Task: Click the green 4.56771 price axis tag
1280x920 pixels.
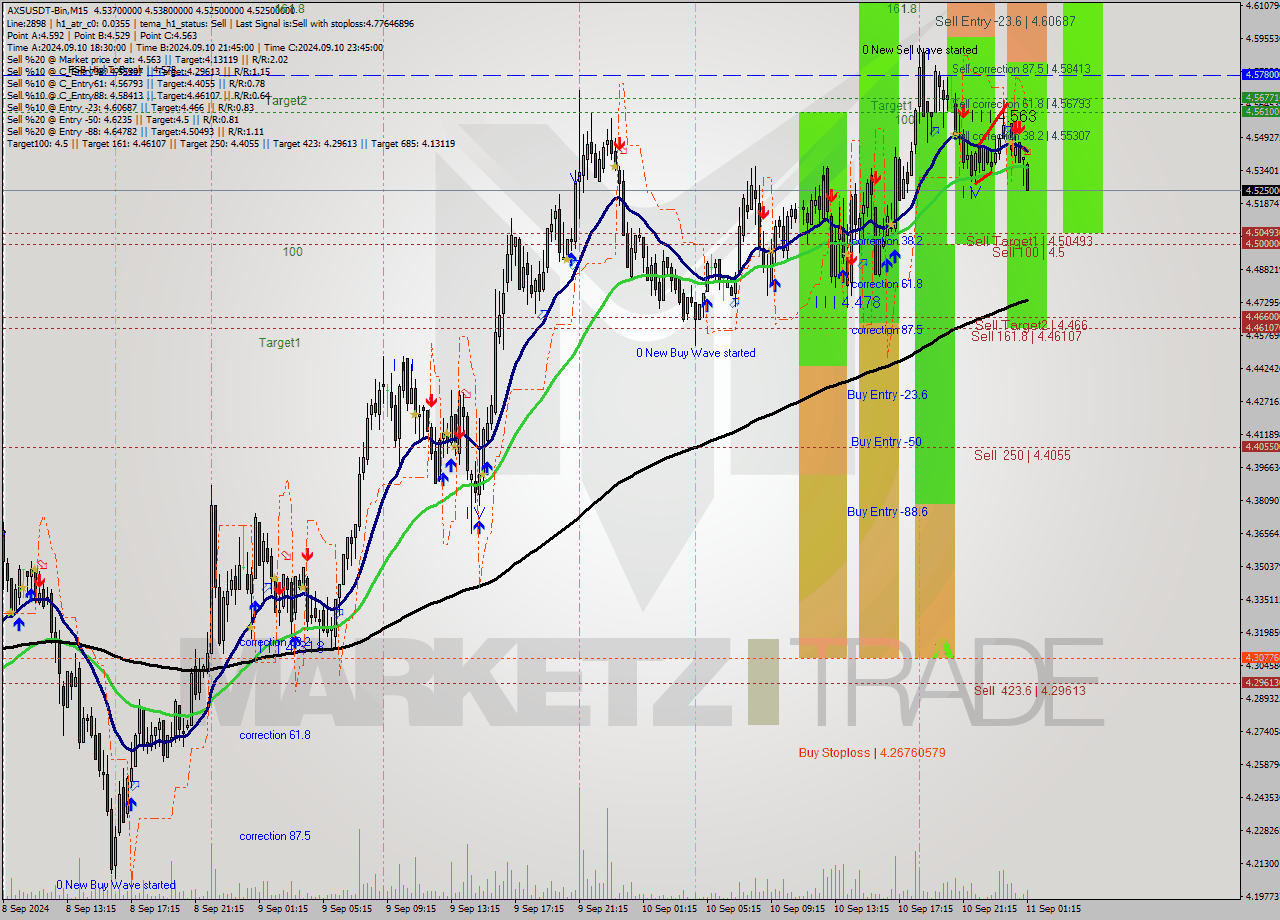Action: coord(1260,97)
